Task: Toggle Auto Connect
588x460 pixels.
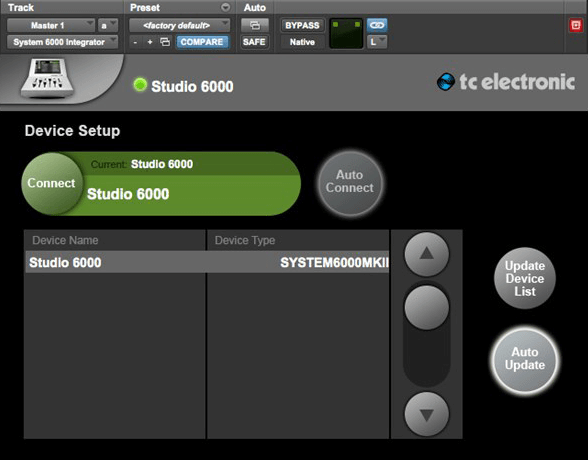Action: pyautogui.click(x=350, y=184)
